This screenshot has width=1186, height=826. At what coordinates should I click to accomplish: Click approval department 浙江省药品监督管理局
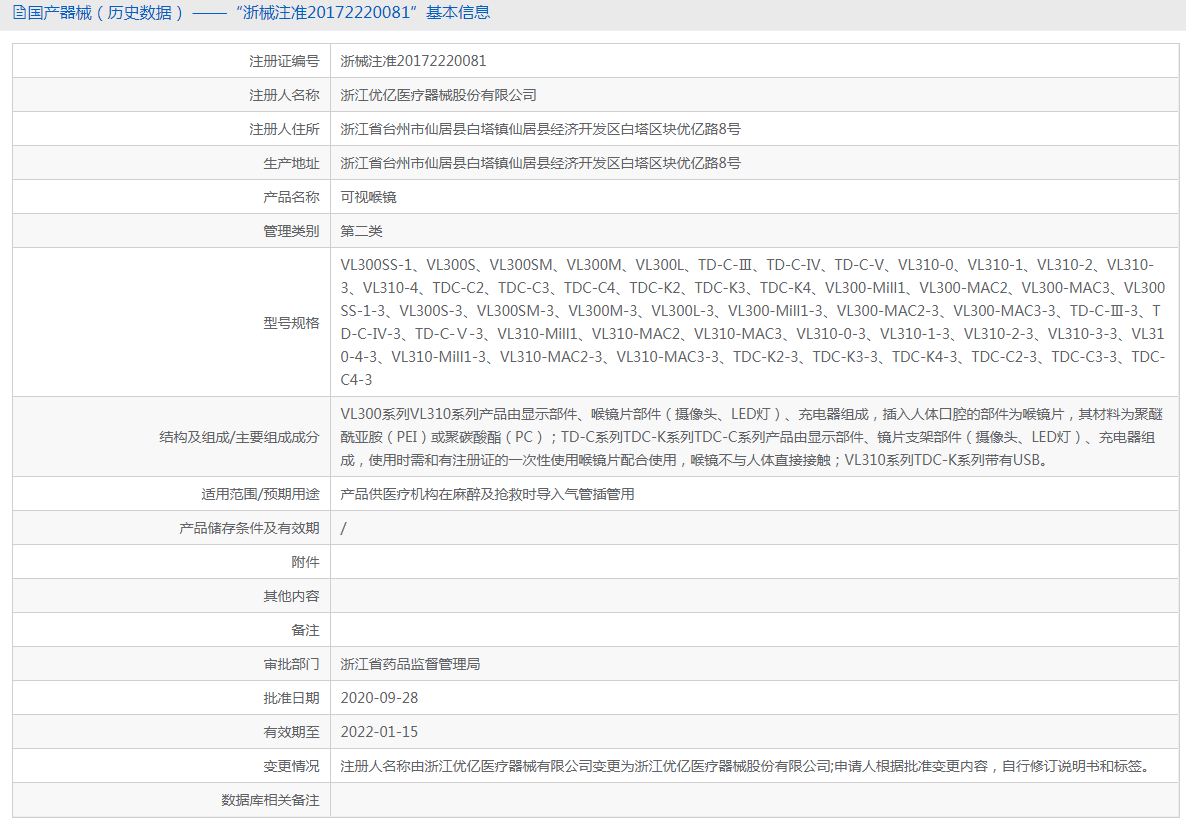click(412, 663)
